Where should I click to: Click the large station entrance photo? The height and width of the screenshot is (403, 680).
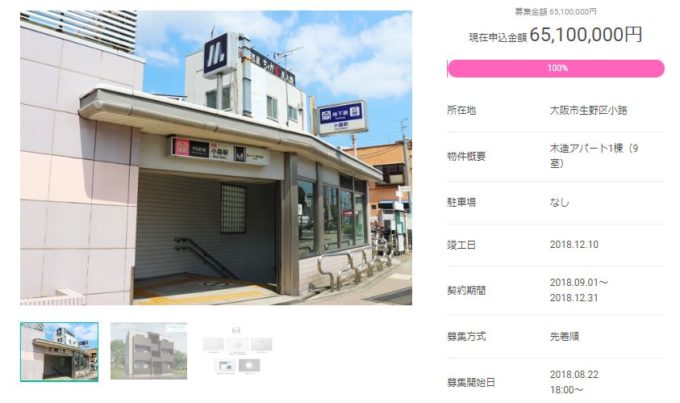click(x=216, y=158)
